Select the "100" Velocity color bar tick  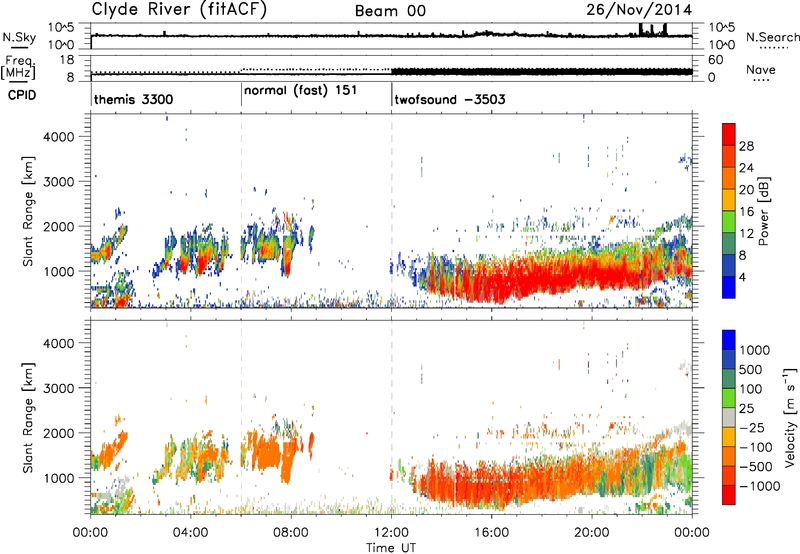click(x=751, y=389)
